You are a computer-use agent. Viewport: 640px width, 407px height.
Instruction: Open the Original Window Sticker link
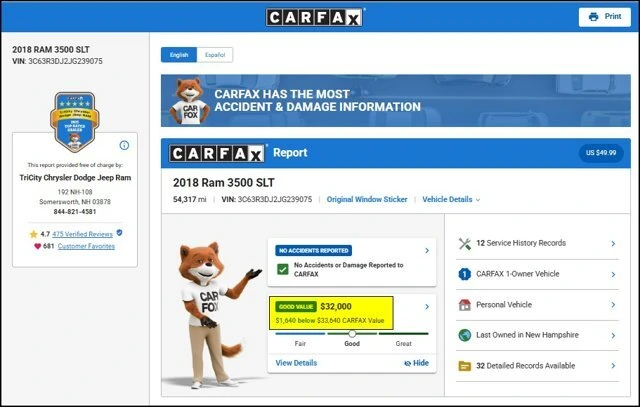coord(367,199)
